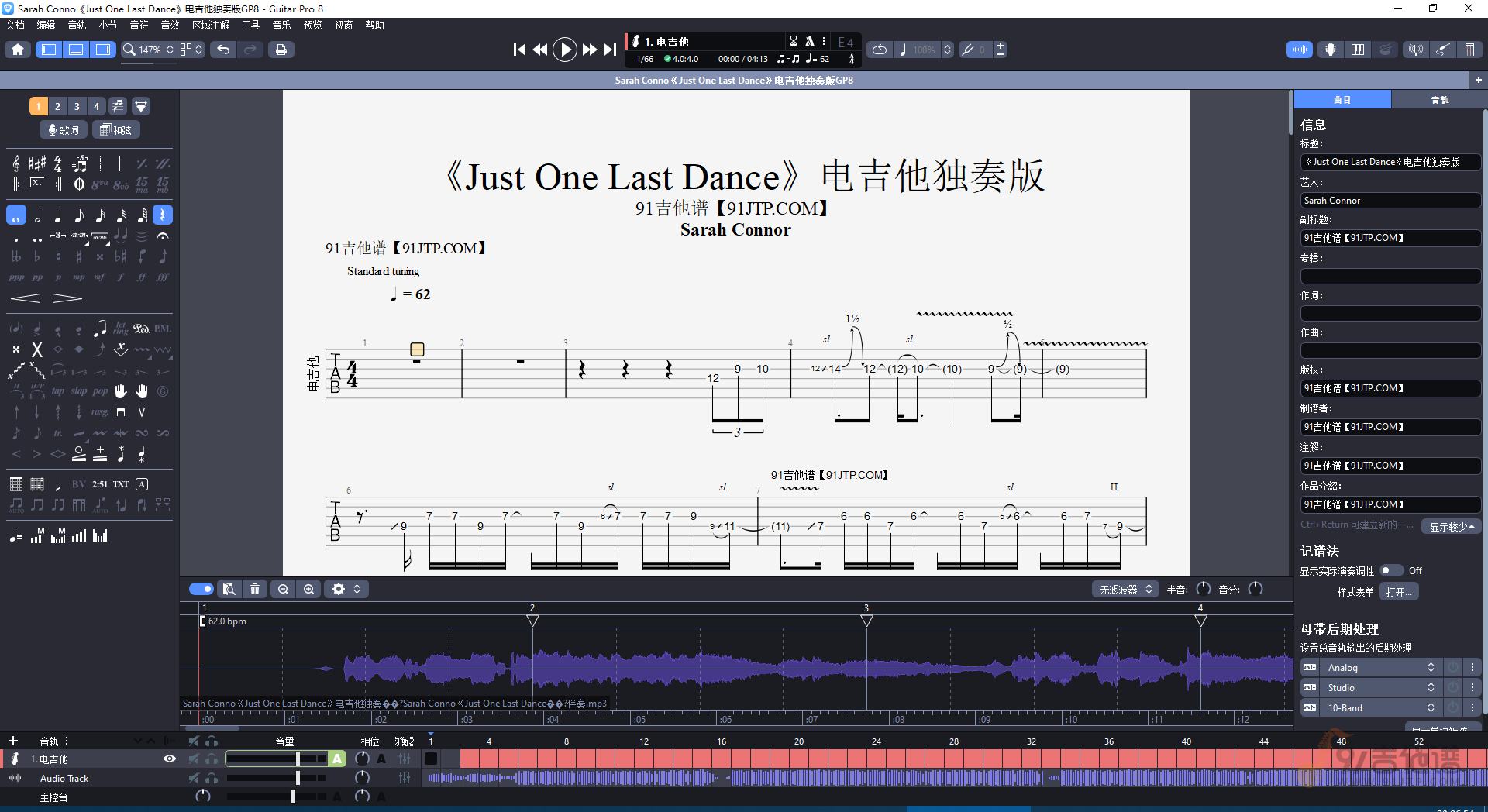Click the Print icon in the toolbar
The image size is (1488, 812).
[x=281, y=50]
